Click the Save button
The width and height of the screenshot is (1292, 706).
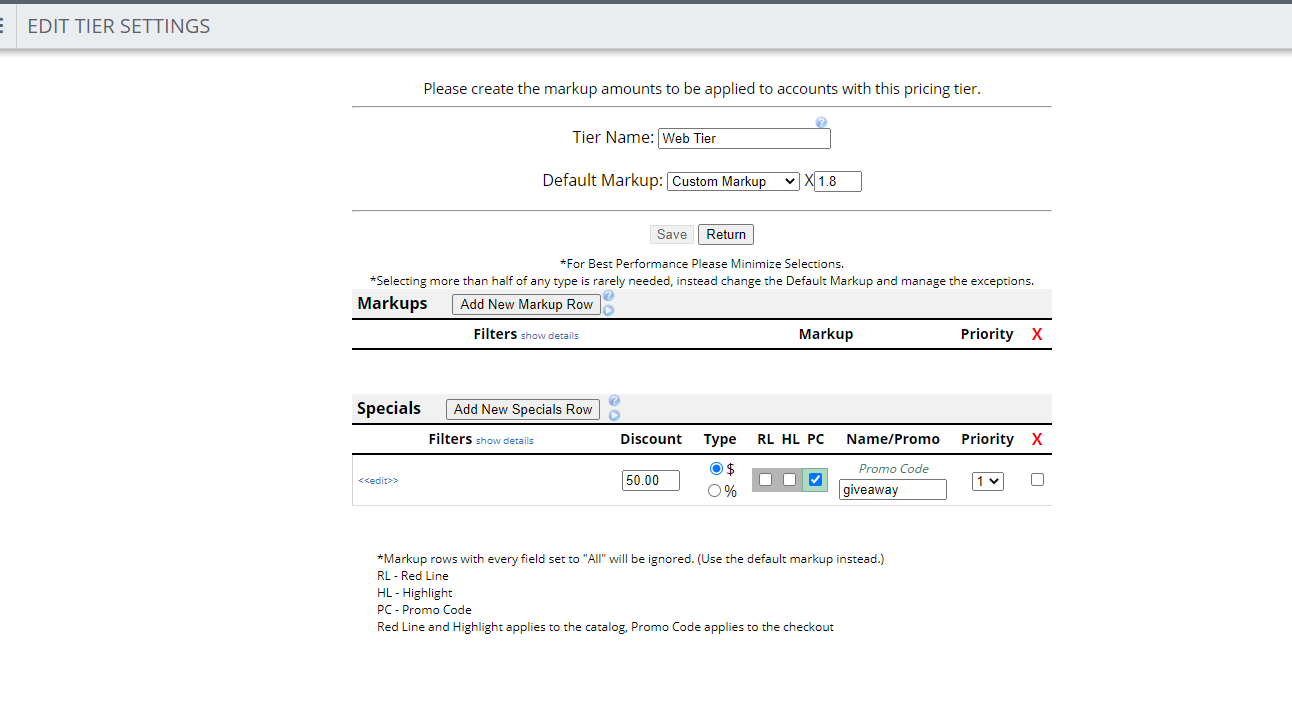pyautogui.click(x=671, y=234)
